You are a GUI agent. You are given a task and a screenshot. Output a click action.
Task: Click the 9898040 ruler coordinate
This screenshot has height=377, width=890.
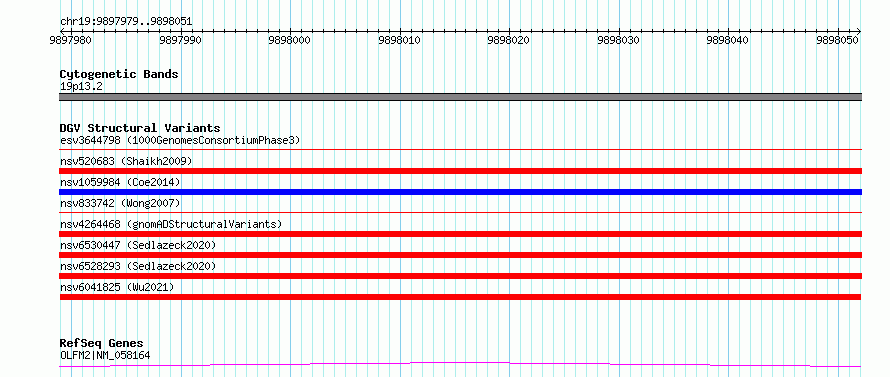pyautogui.click(x=728, y=40)
